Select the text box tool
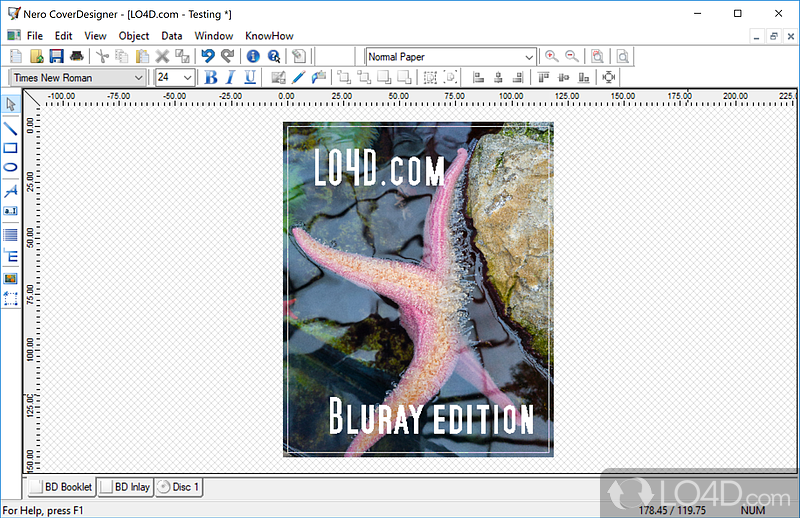The height and width of the screenshot is (518, 800). point(11,210)
